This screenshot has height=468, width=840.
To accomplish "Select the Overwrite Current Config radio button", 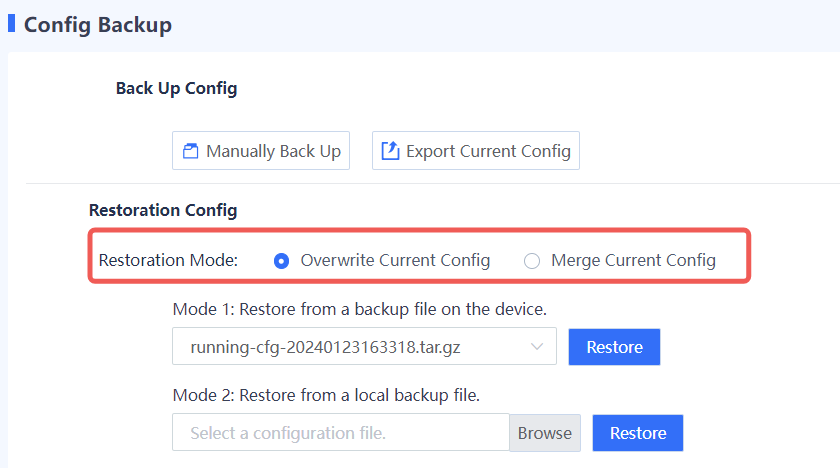I will coord(281,261).
